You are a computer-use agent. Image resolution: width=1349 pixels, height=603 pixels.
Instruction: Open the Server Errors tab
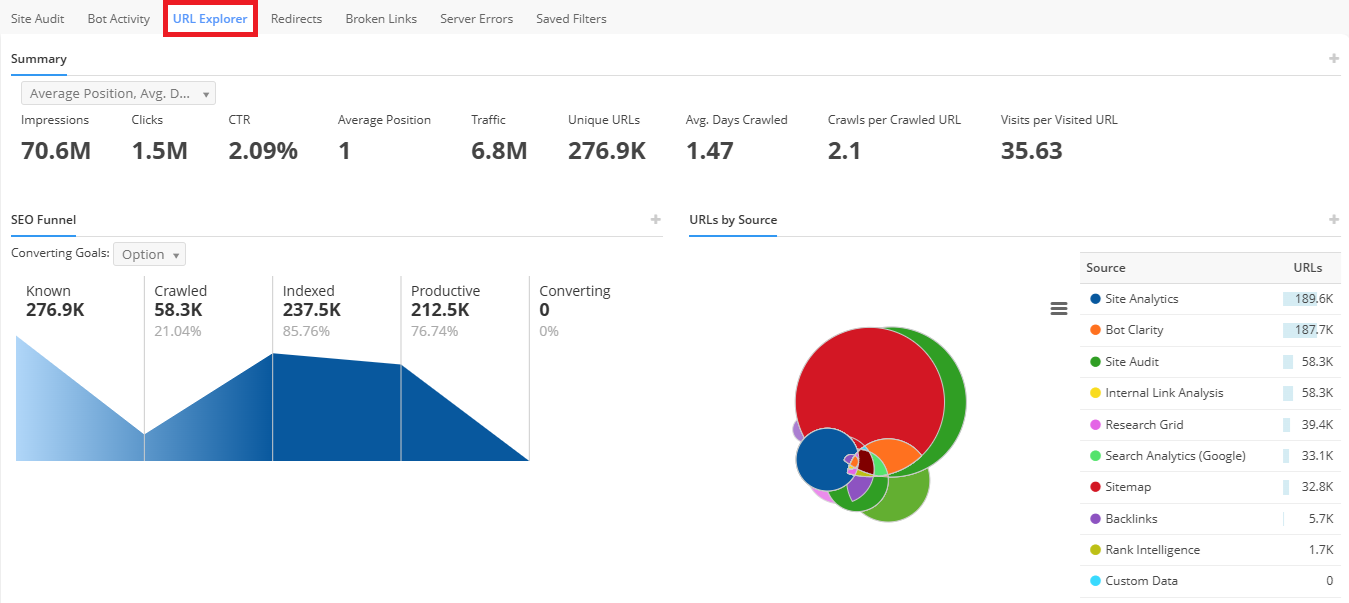(476, 19)
